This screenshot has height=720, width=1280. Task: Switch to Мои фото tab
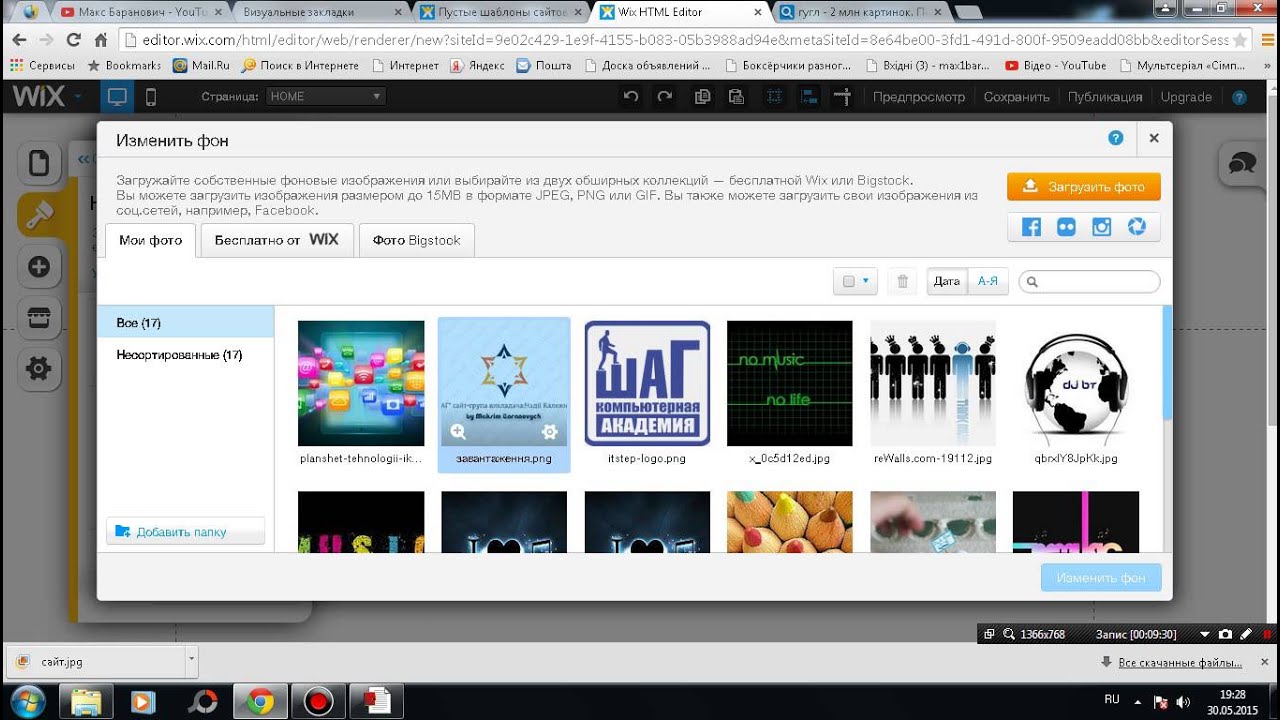(x=151, y=240)
